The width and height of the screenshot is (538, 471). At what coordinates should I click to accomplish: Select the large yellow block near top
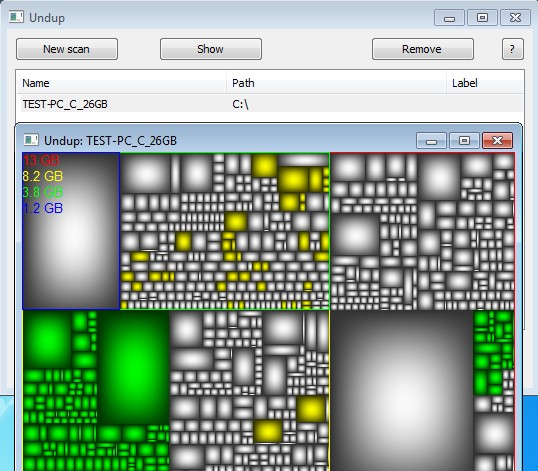click(x=293, y=179)
